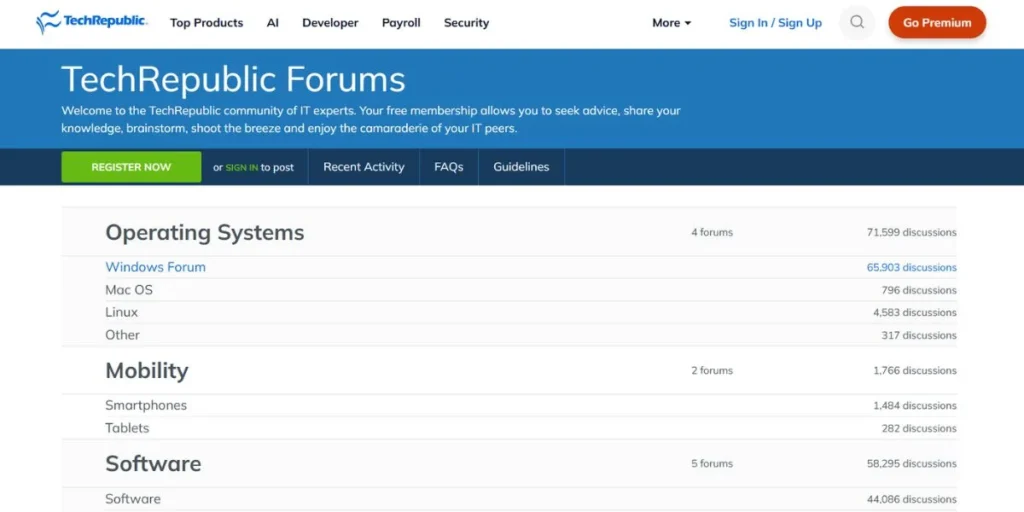Screen dimensions: 1024x512
Task: Click the 796 discussions count
Action: tap(919, 291)
